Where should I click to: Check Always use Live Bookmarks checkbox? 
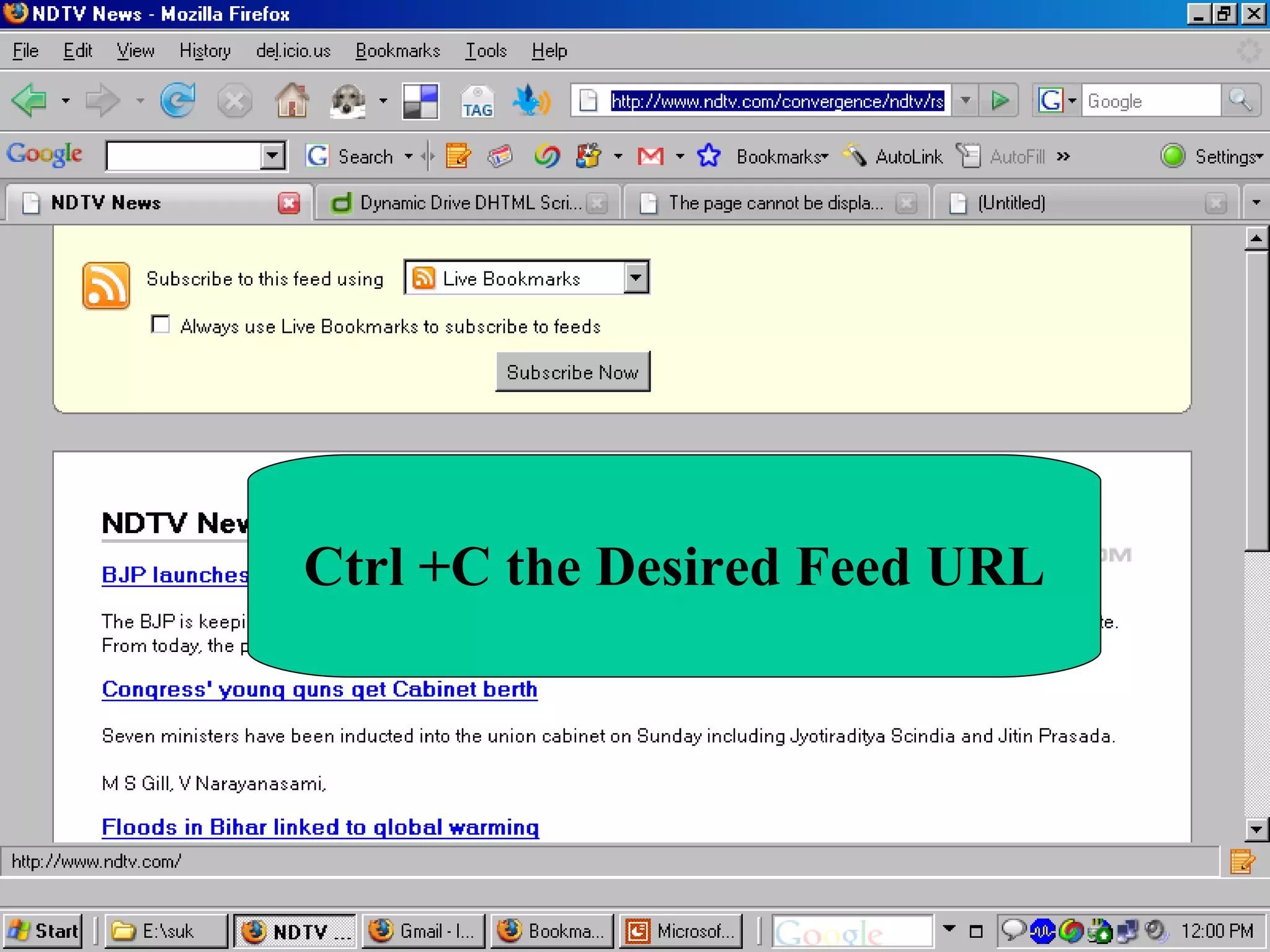coord(161,324)
